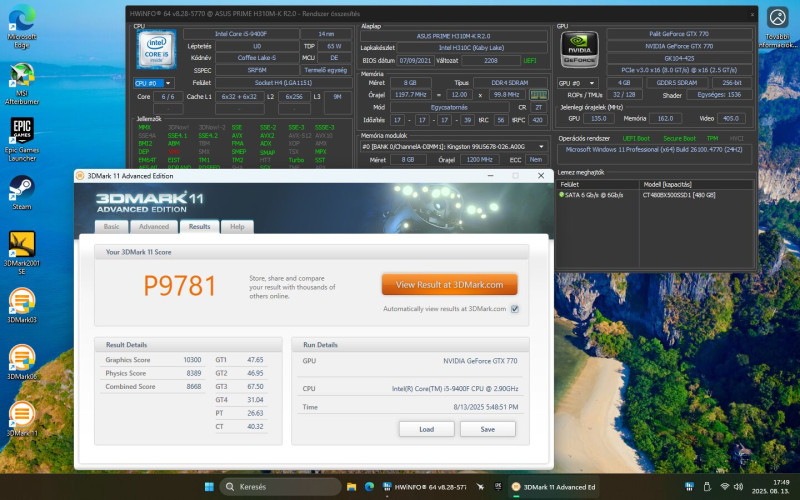Select Intel Core i5-9400F CPU name field
Viewport: 800px width, 500px height.
[x=241, y=34]
